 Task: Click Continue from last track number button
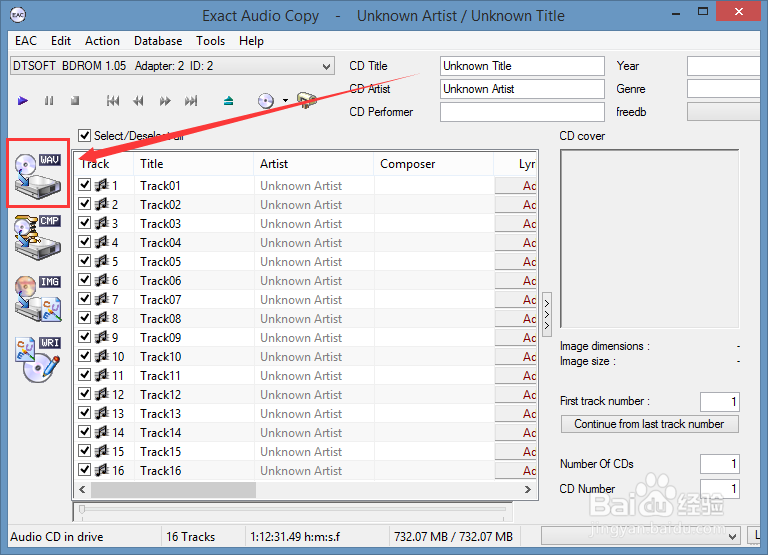point(649,424)
